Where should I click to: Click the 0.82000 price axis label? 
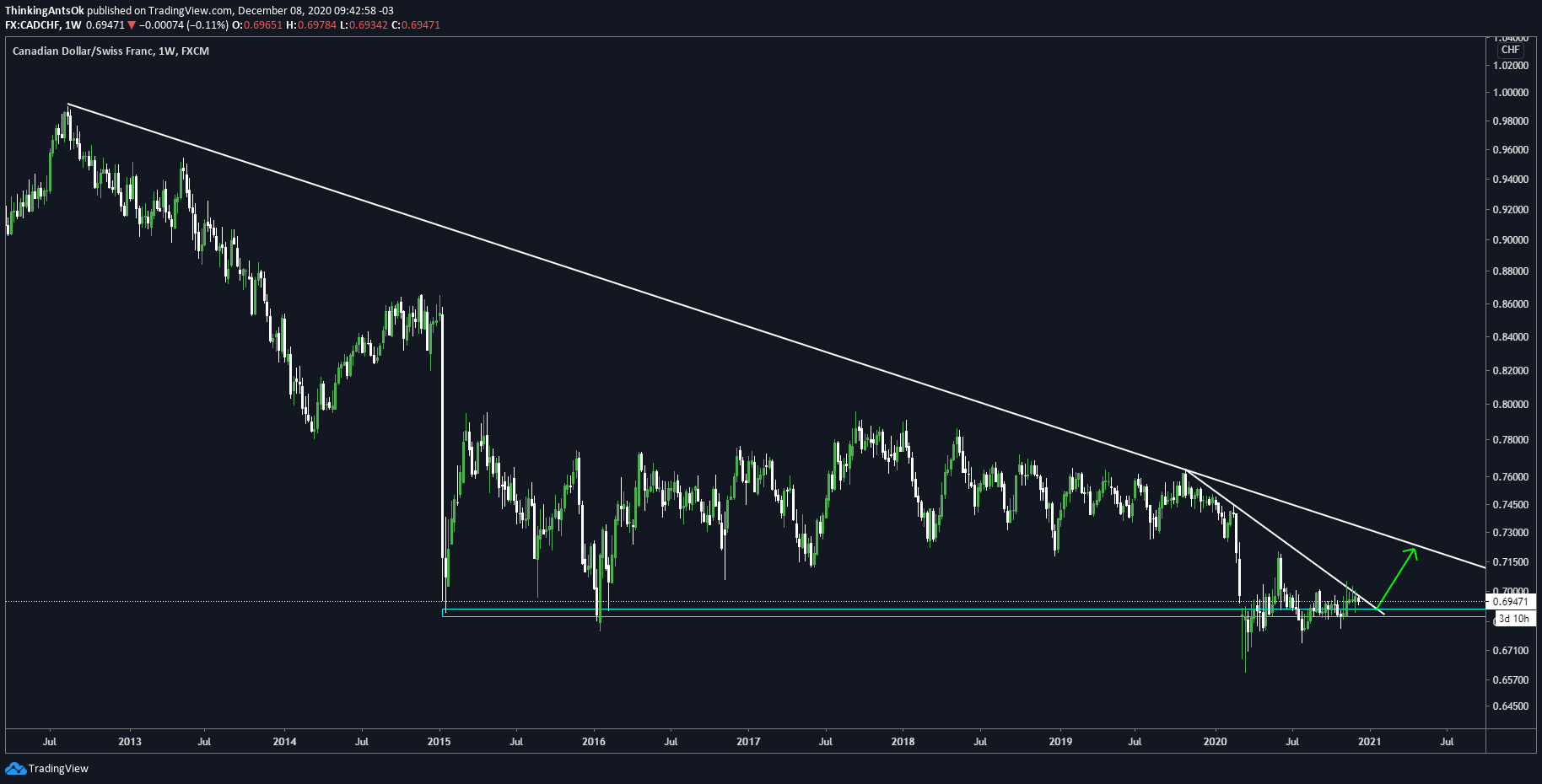click(1511, 371)
